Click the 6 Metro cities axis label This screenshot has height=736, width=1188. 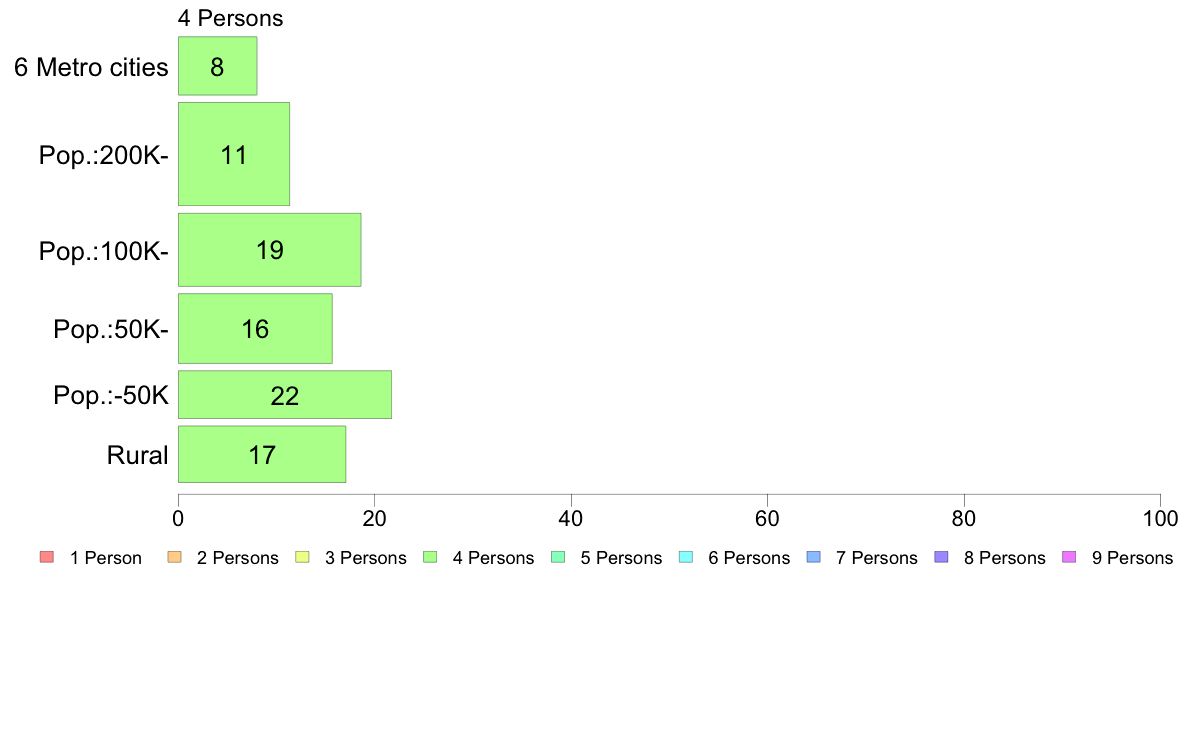[x=91, y=67]
